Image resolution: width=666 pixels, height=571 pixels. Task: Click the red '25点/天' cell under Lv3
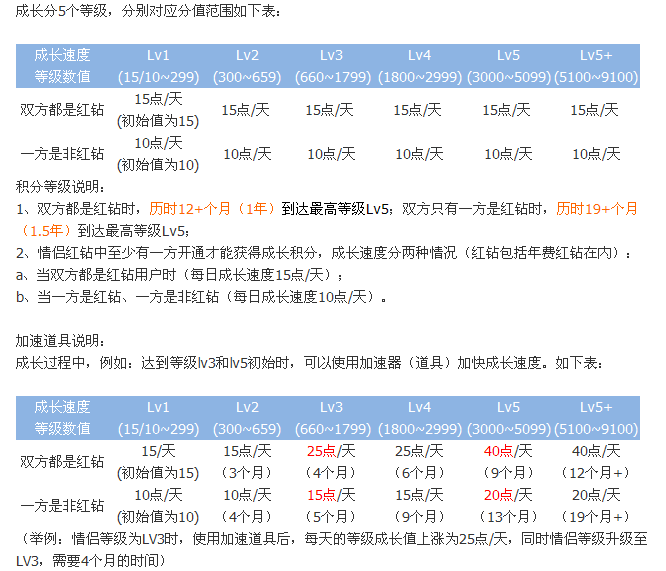pyautogui.click(x=331, y=462)
